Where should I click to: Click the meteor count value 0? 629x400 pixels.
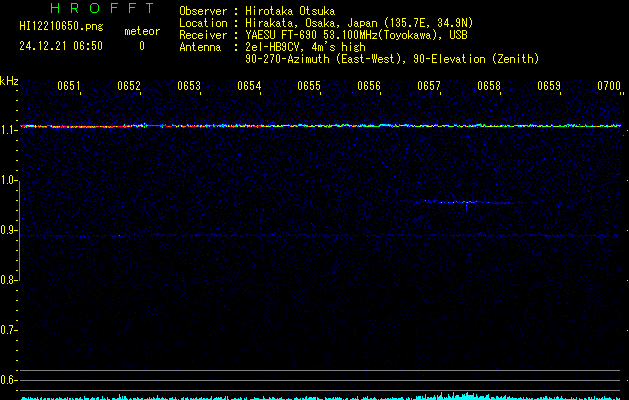(x=142, y=46)
